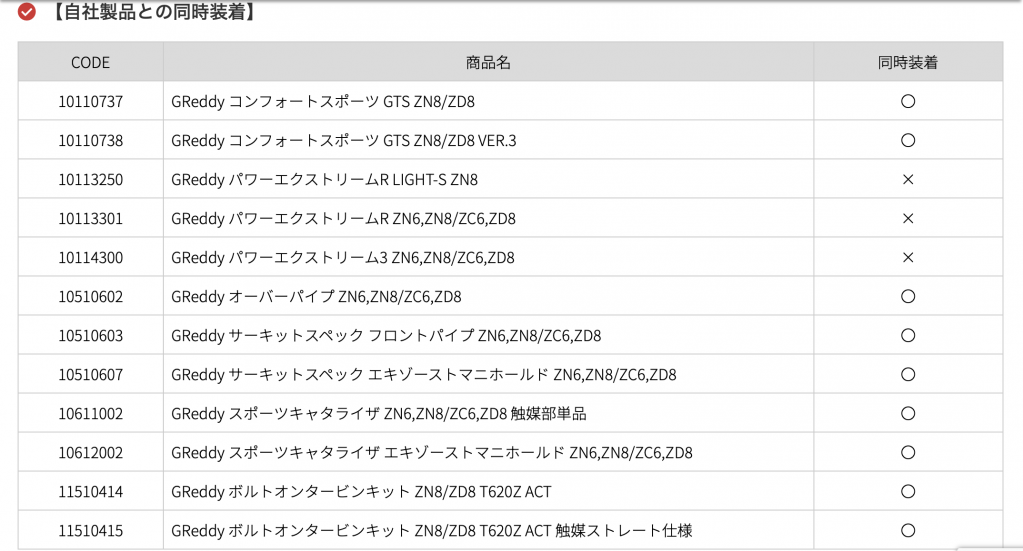Image resolution: width=1023 pixels, height=551 pixels.
Task: Click the 商品名 column header
Action: (x=488, y=62)
